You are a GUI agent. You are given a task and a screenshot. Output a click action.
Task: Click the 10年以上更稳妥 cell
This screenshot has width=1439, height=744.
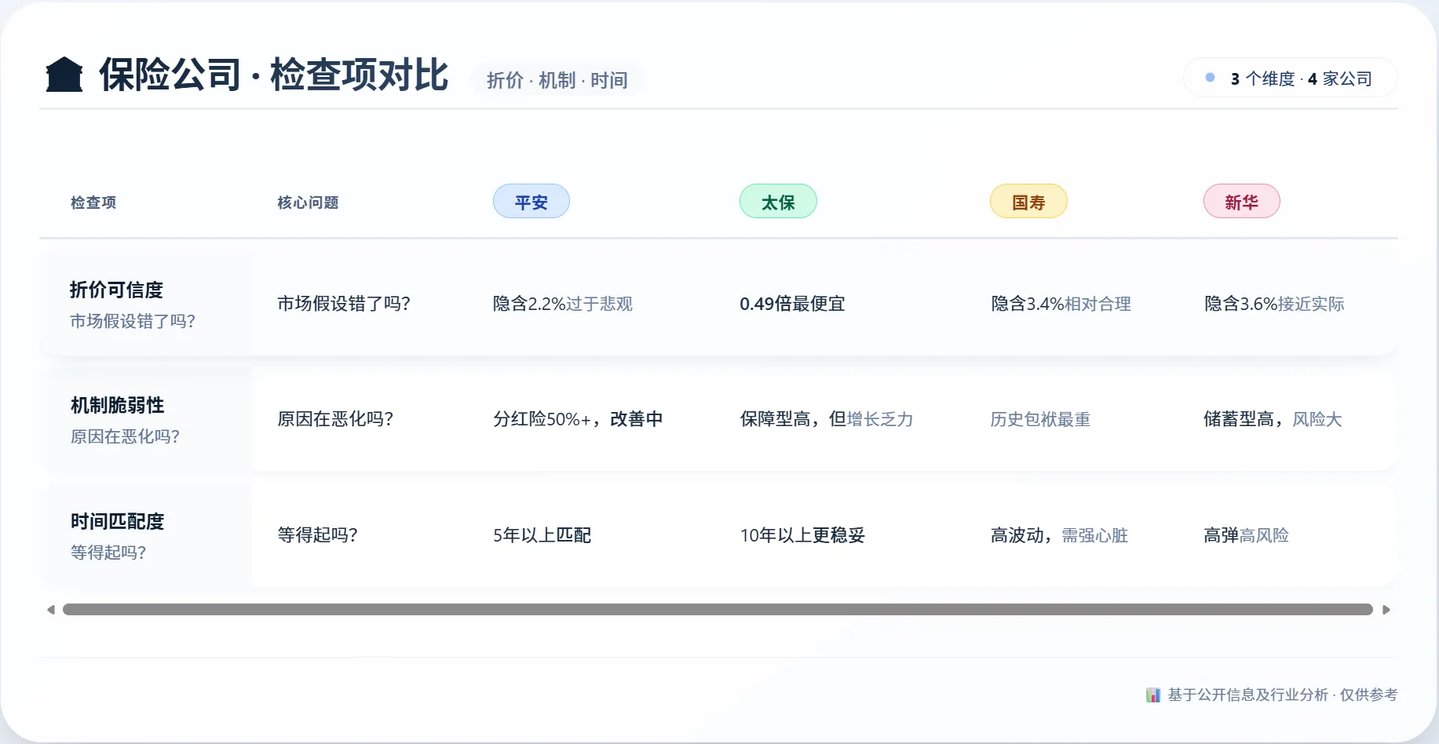tap(802, 535)
